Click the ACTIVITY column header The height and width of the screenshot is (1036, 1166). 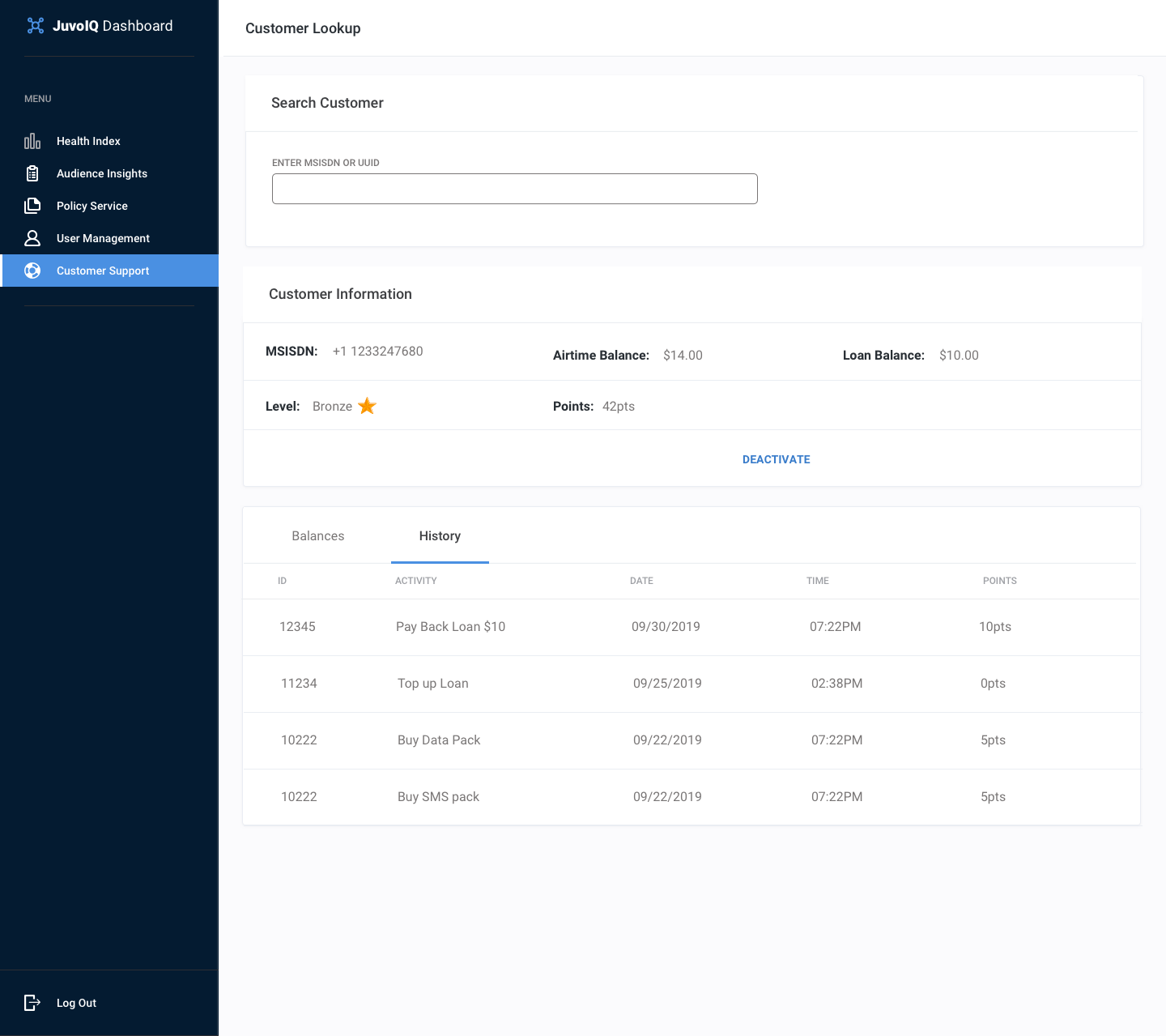pos(415,581)
